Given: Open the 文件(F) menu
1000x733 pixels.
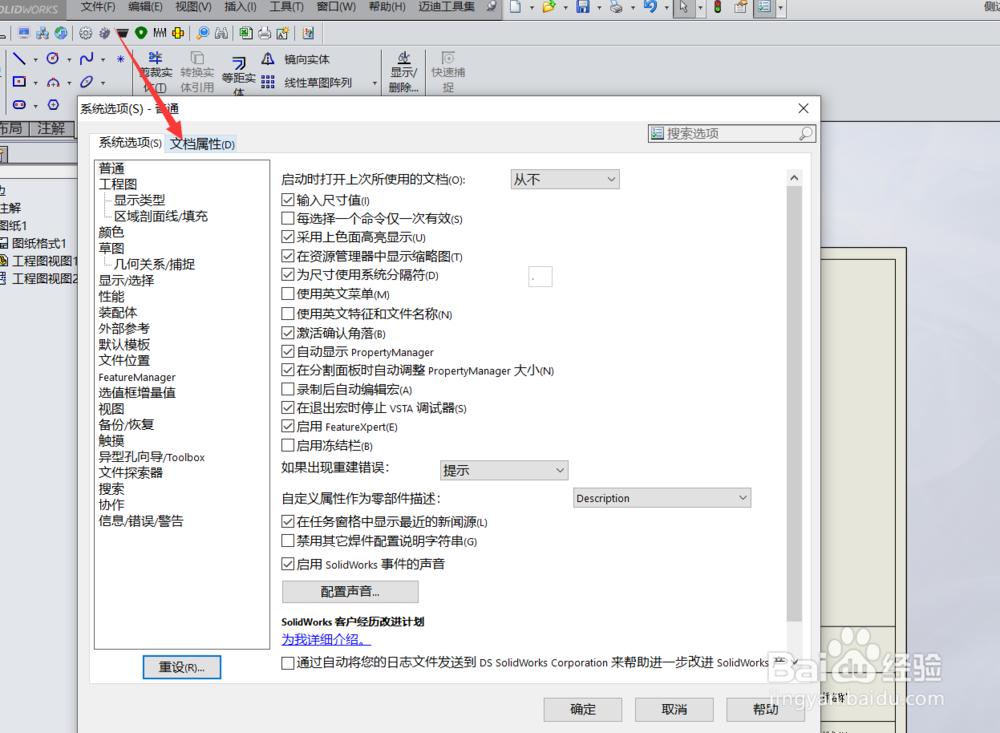Looking at the screenshot, I should [98, 6].
